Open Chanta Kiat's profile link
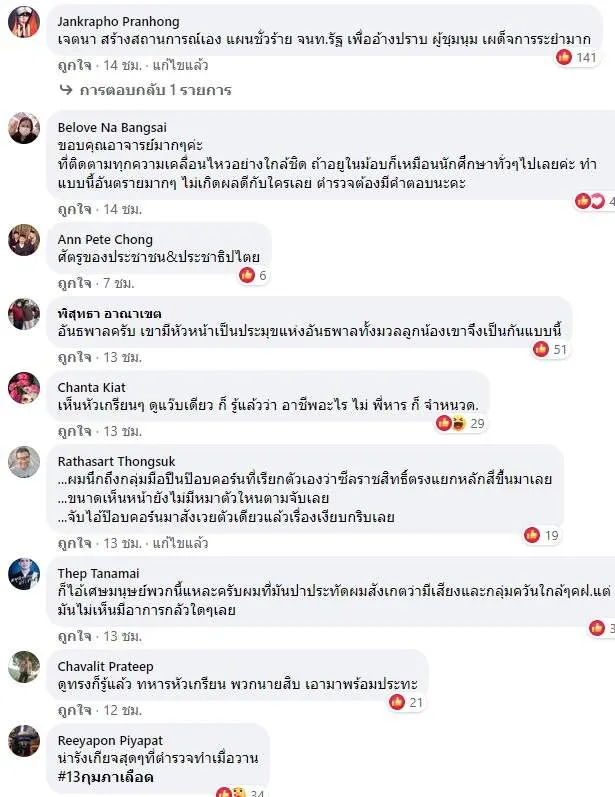 [91, 387]
